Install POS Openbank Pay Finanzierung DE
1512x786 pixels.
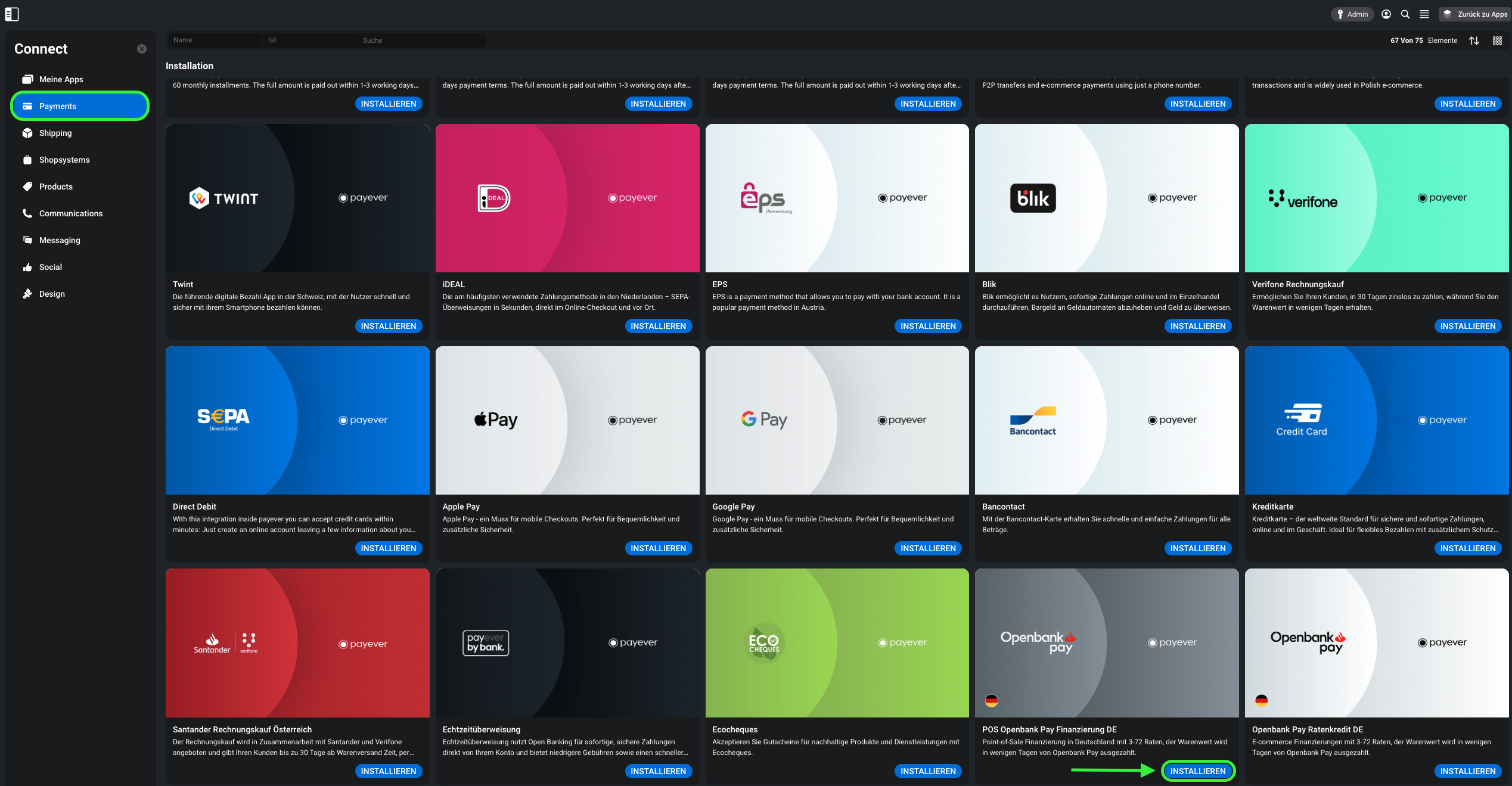click(1198, 771)
